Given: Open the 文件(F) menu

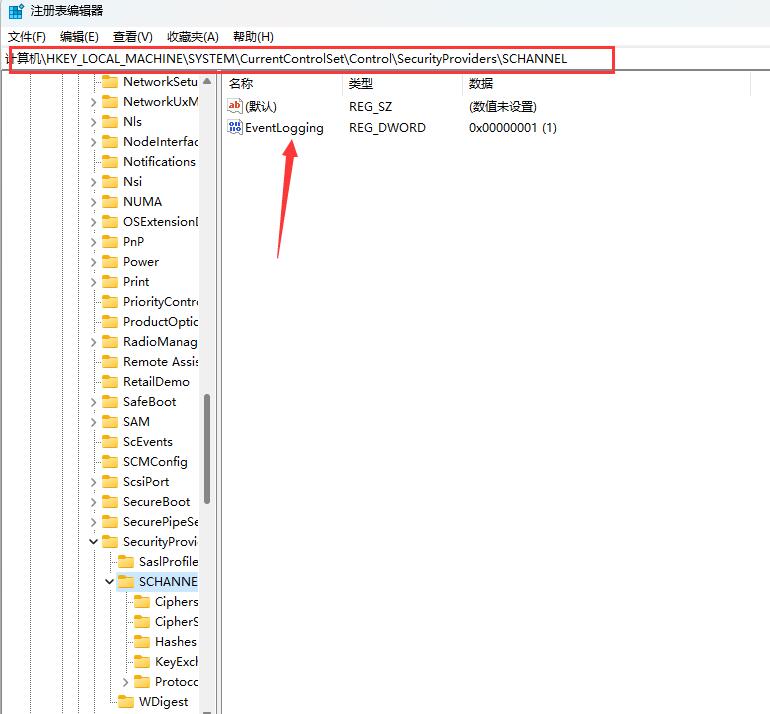Looking at the screenshot, I should [x=27, y=37].
